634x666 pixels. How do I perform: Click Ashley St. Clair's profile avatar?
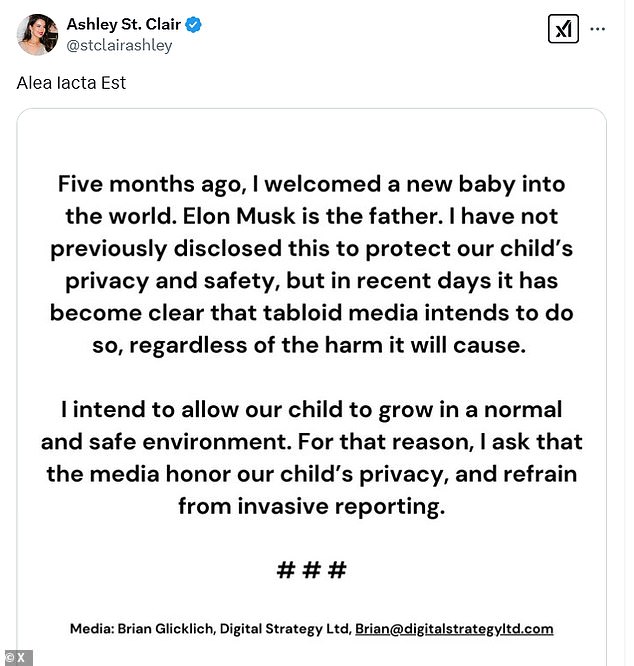click(37, 34)
